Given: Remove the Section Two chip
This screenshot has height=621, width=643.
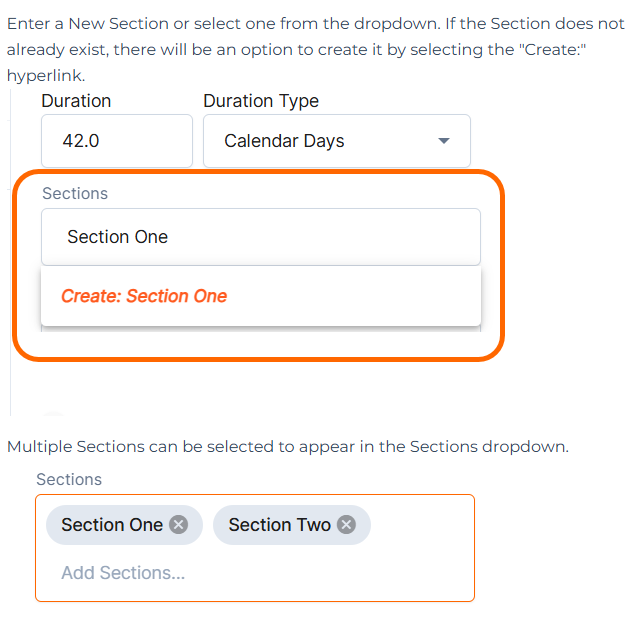Looking at the screenshot, I should click(346, 525).
